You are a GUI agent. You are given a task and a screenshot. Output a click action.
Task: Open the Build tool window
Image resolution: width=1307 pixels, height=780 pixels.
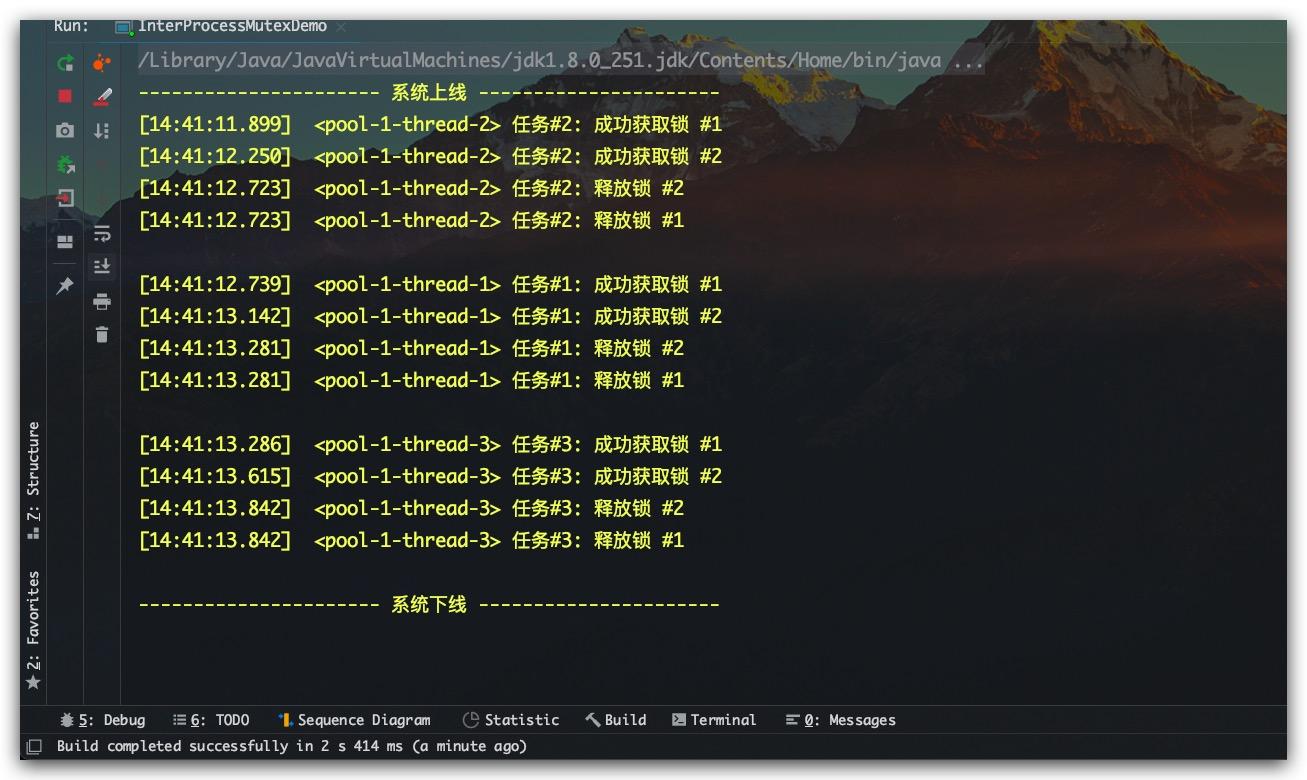(616, 720)
